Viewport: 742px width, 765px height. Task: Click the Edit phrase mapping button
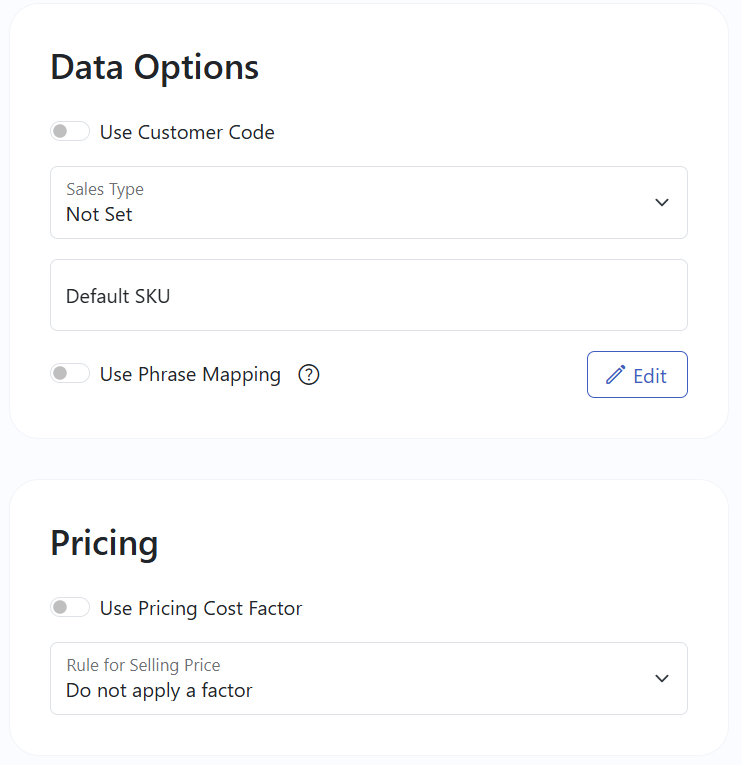[x=637, y=375]
